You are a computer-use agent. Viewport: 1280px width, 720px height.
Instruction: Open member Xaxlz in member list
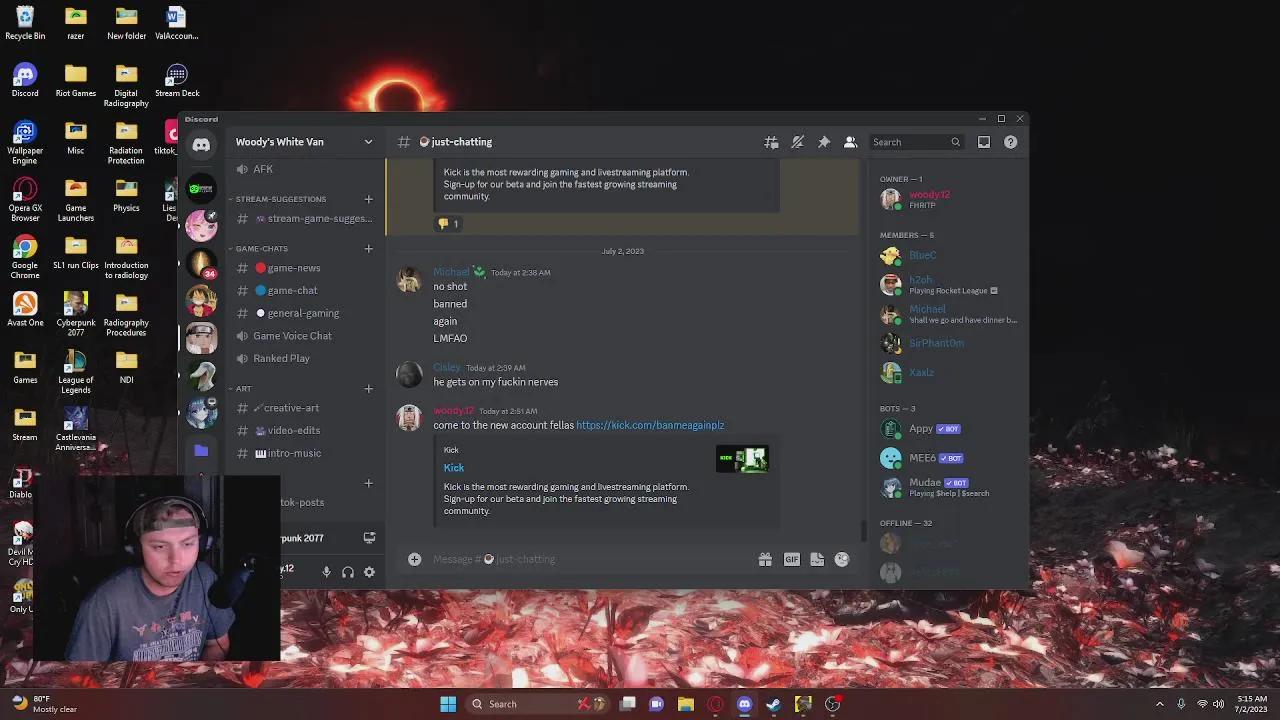pyautogui.click(x=946, y=372)
